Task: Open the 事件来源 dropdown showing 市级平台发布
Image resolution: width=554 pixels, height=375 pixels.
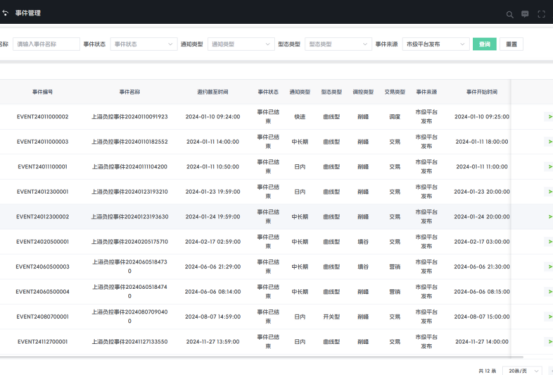Action: pyautogui.click(x=436, y=44)
